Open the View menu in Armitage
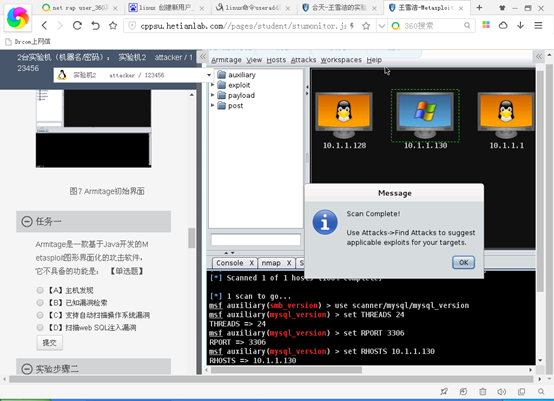 pos(254,60)
